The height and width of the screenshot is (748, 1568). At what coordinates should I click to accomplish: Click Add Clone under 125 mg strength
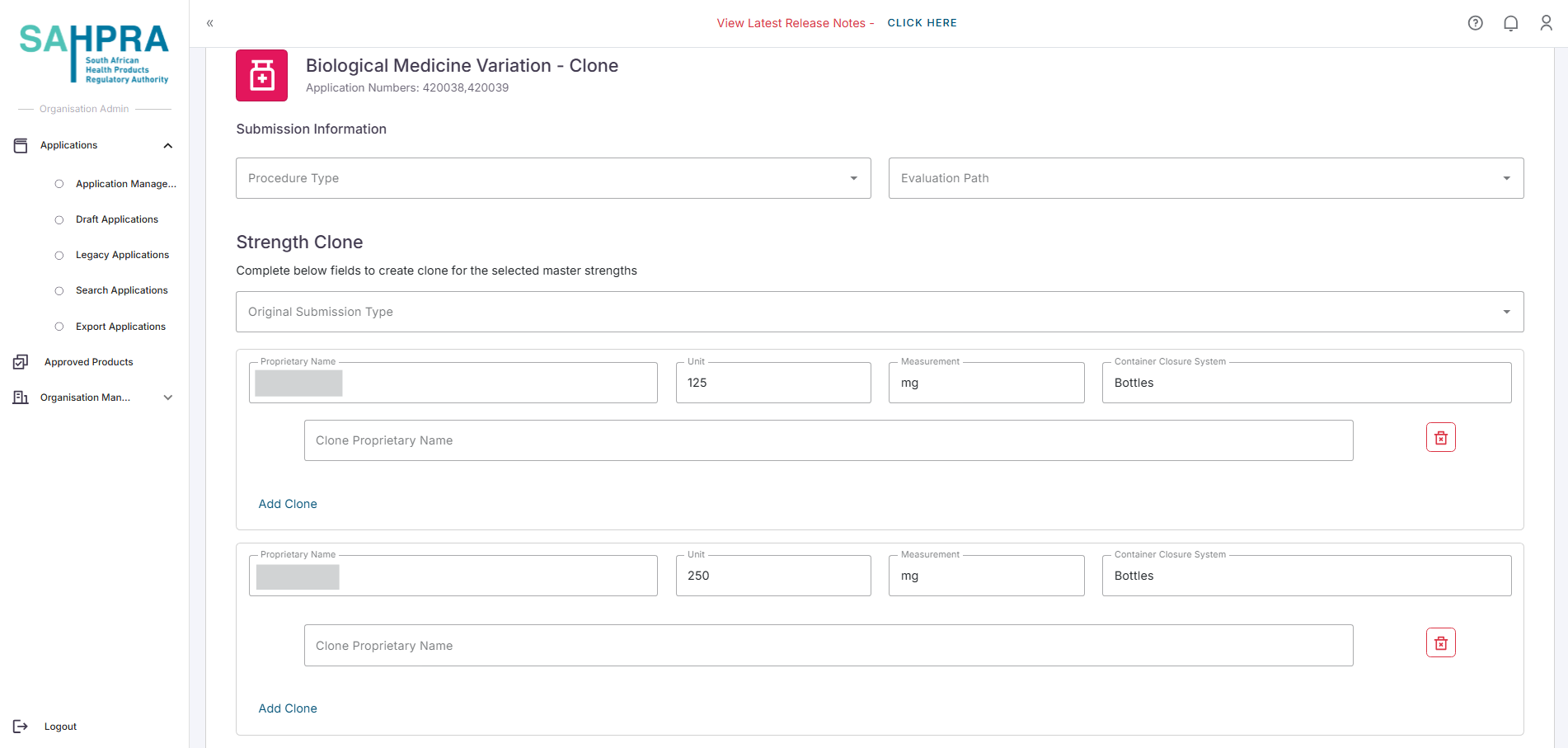coord(288,504)
